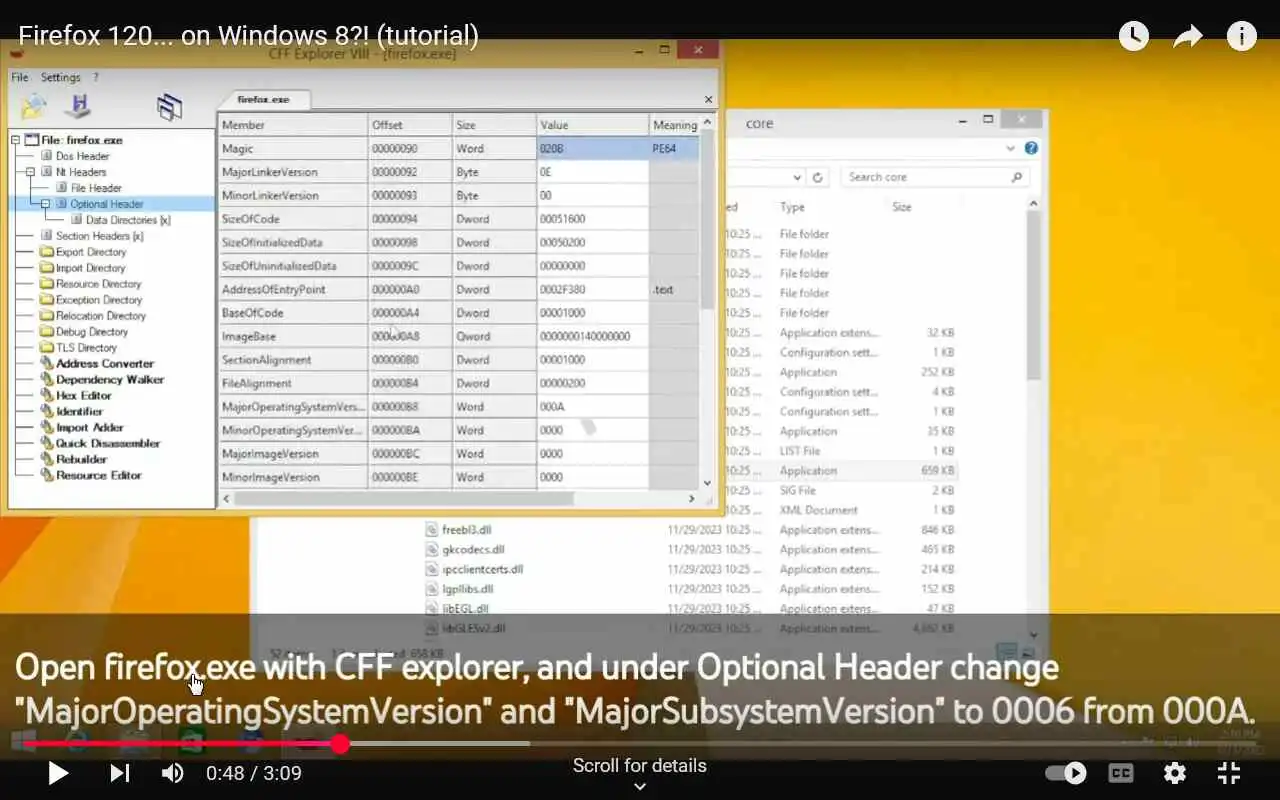Click the Member column header
Viewport: 1280px width, 800px height.
[x=293, y=125]
